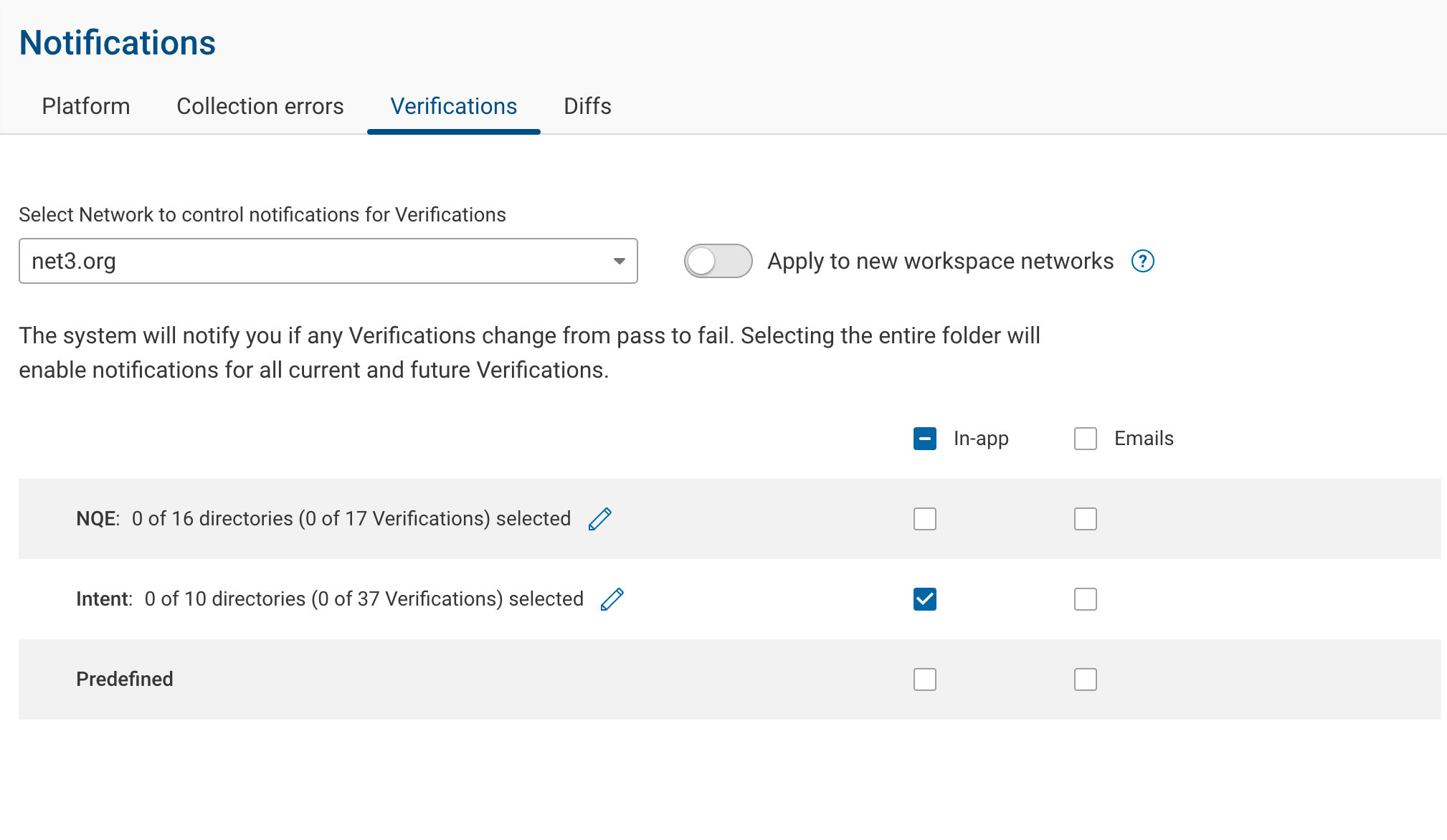Click the Apply to new workspace networks label
Viewport: 1447px width, 840px height.
(x=941, y=261)
